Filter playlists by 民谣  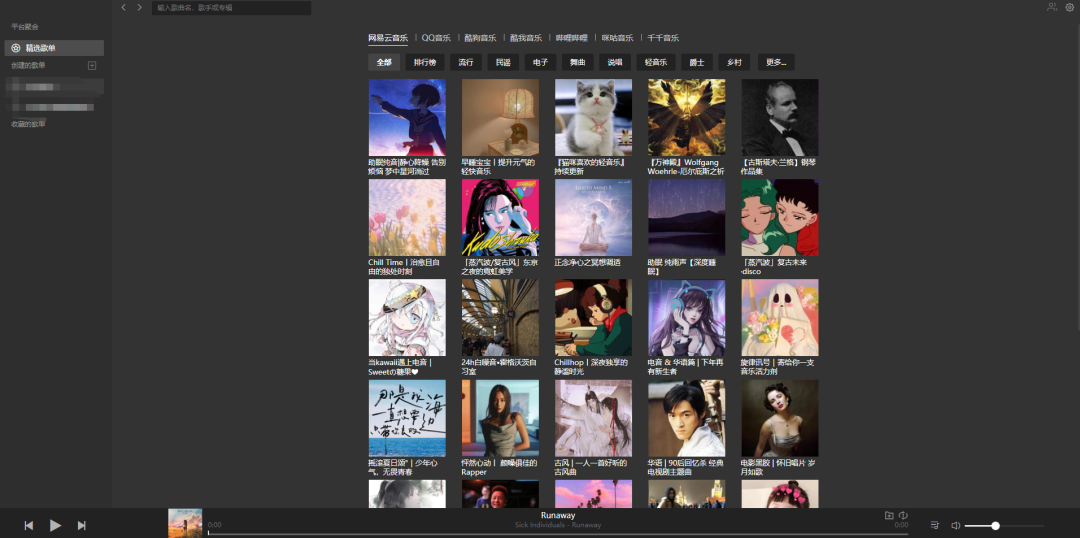tap(503, 62)
